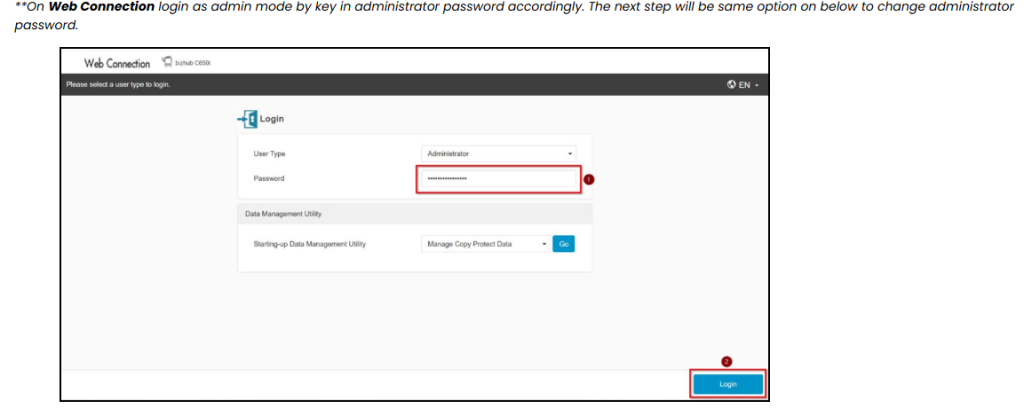
Task: Click the red step 1 marker badge
Action: click(588, 179)
